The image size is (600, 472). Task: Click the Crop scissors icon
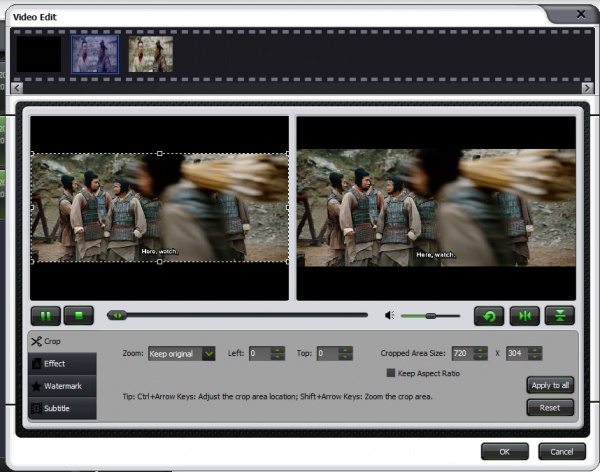(36, 341)
